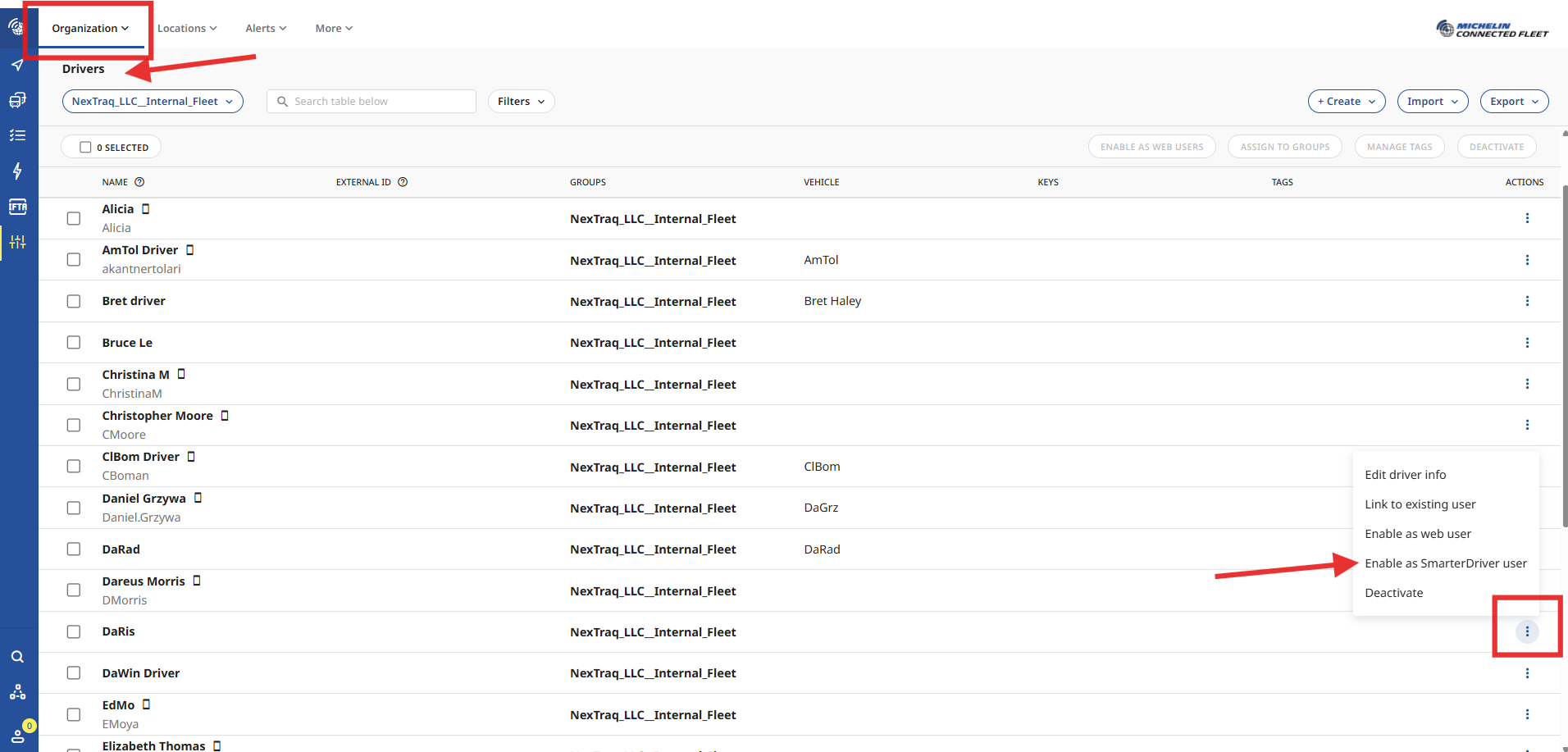Open the Import dropdown

click(x=1433, y=102)
